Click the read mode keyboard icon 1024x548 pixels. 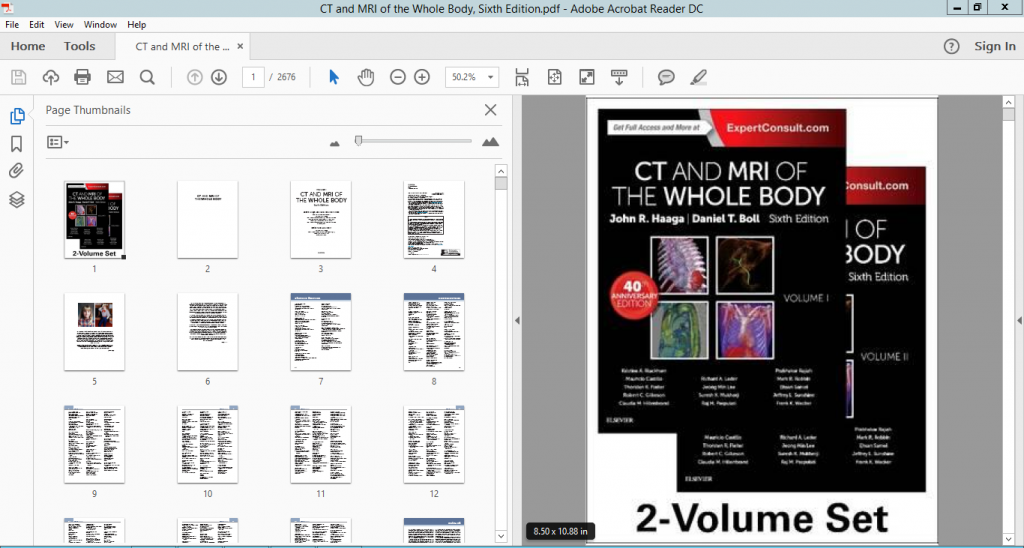(618, 77)
